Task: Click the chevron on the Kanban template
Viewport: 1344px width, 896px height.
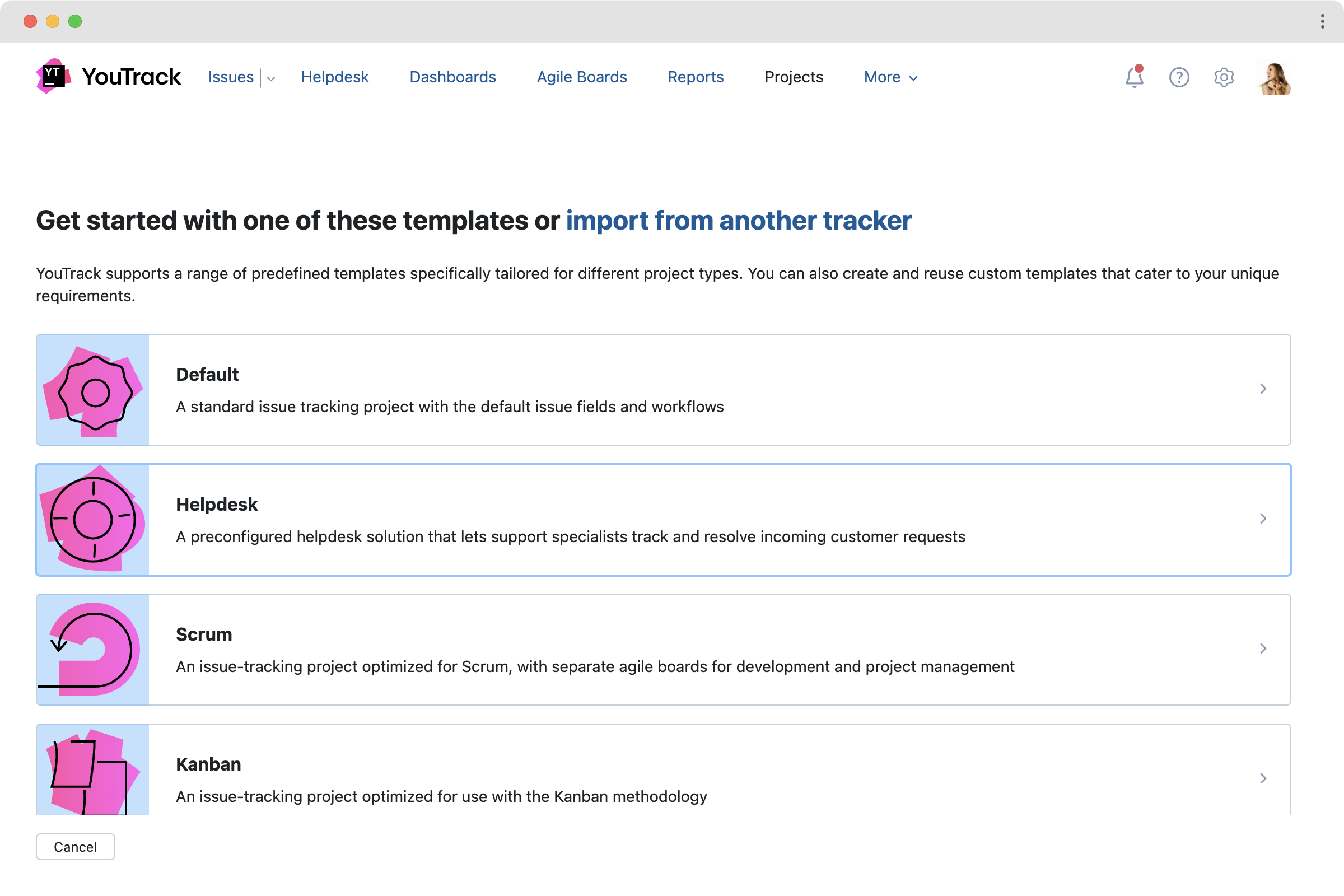Action: [x=1263, y=778]
